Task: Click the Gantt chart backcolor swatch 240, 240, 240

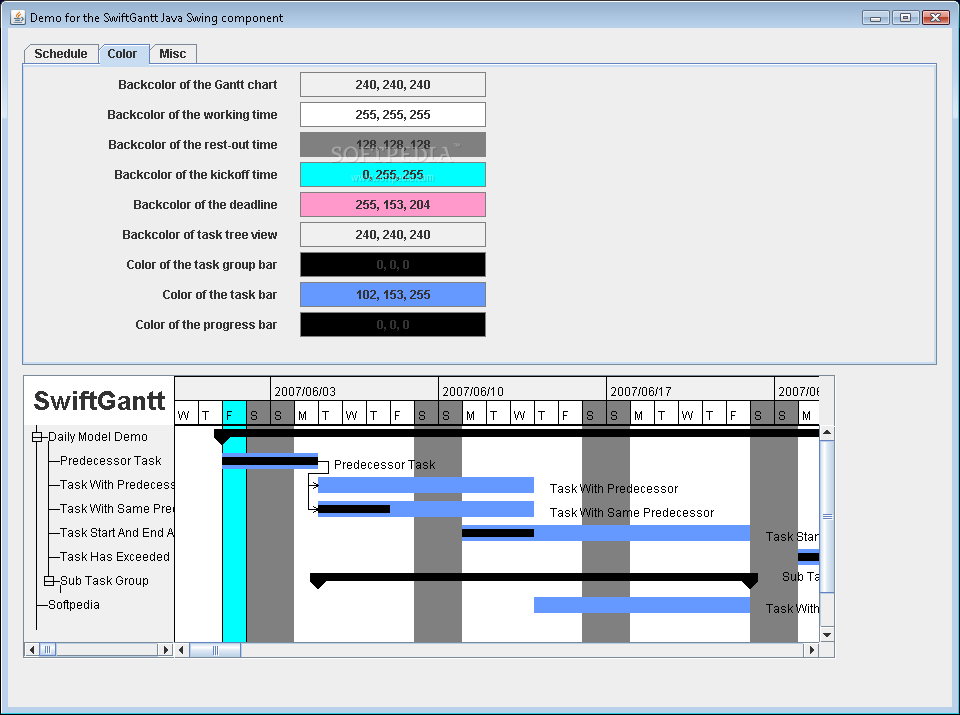Action: (x=392, y=84)
